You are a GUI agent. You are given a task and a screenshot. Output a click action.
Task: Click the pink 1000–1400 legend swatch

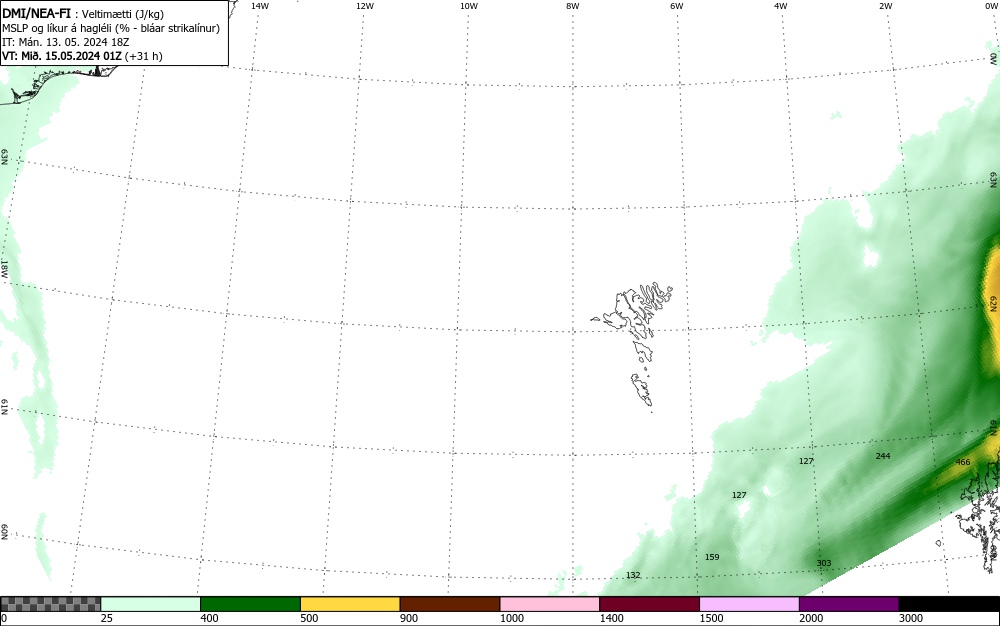[550, 604]
